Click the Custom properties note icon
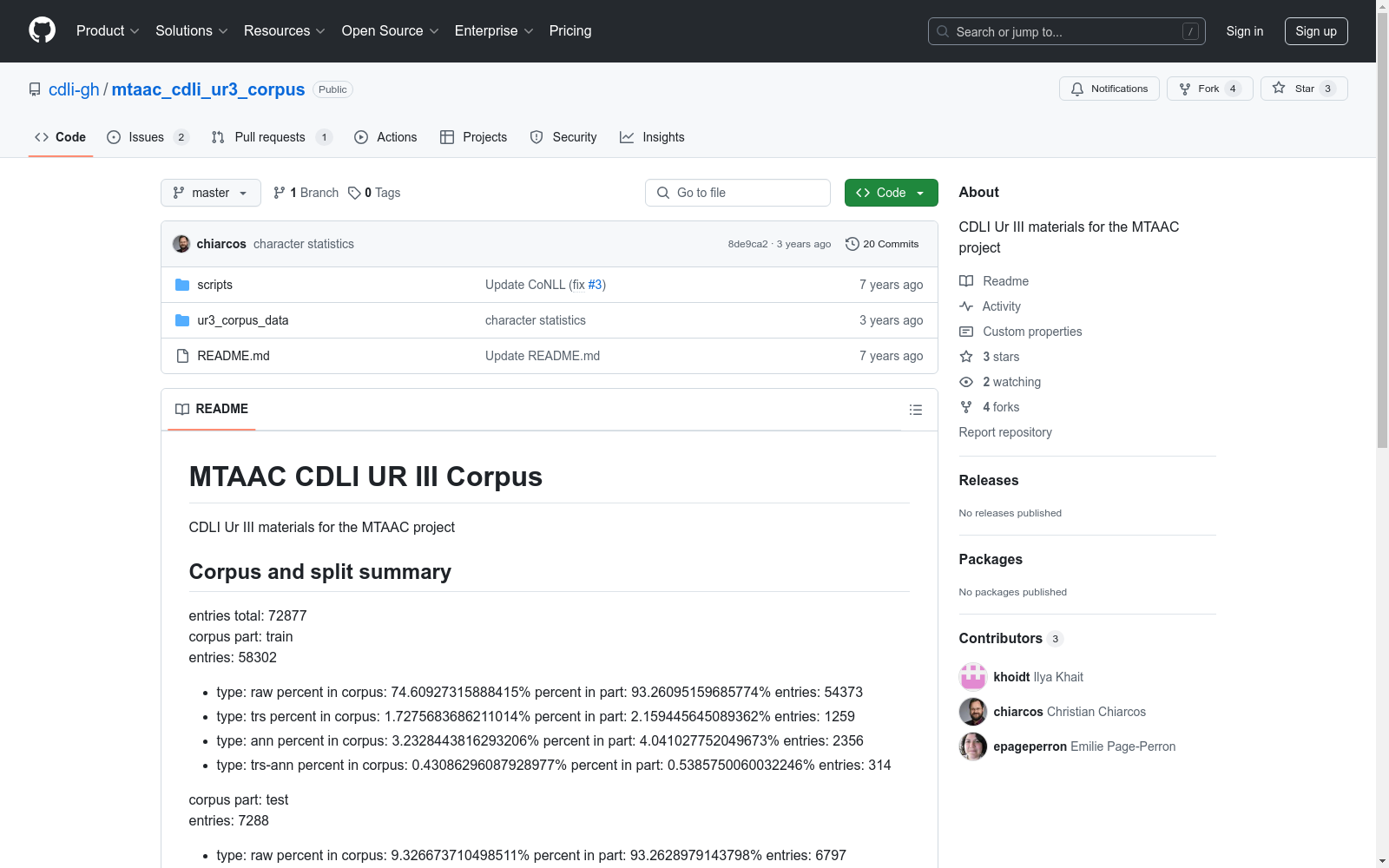This screenshot has height=868, width=1389. point(966,332)
